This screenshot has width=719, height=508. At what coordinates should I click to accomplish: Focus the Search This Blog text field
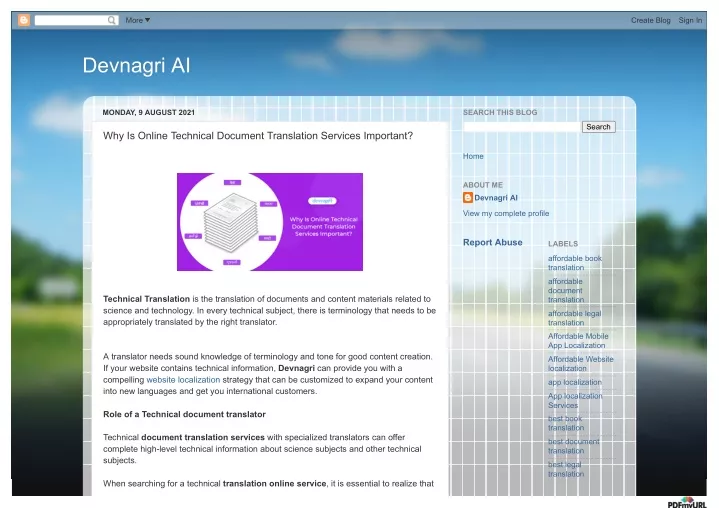tap(522, 127)
